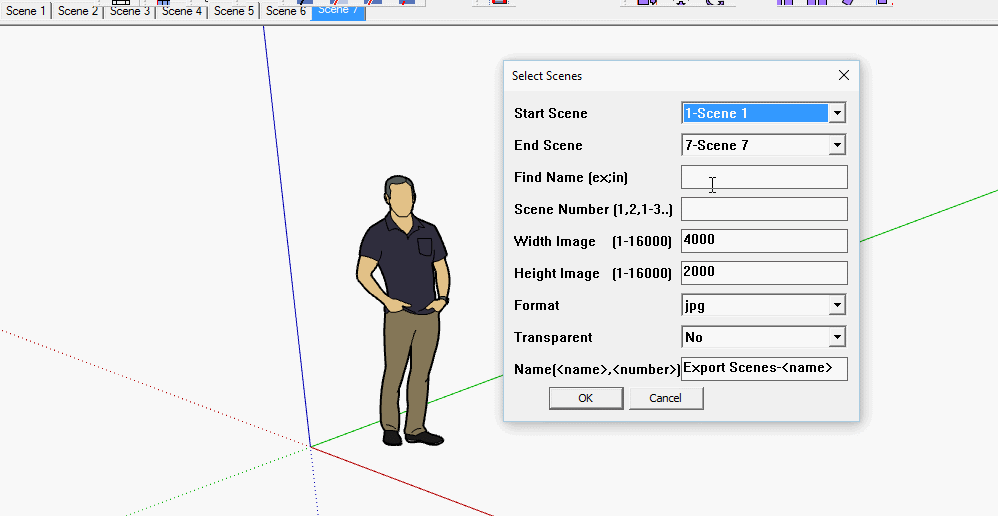
Task: Close the Select Scenes dialog
Action: pyautogui.click(x=843, y=75)
